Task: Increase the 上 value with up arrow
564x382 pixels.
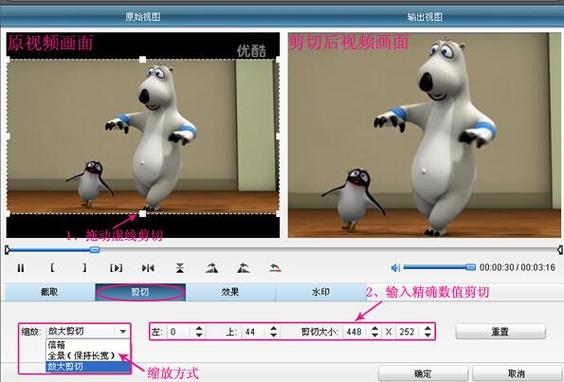Action: coord(274,329)
